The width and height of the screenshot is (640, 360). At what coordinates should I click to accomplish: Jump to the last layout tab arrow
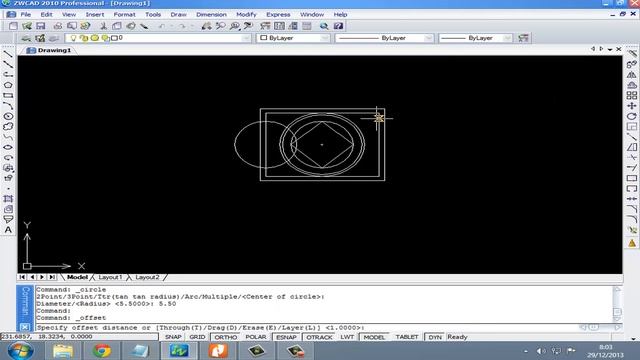(52, 277)
